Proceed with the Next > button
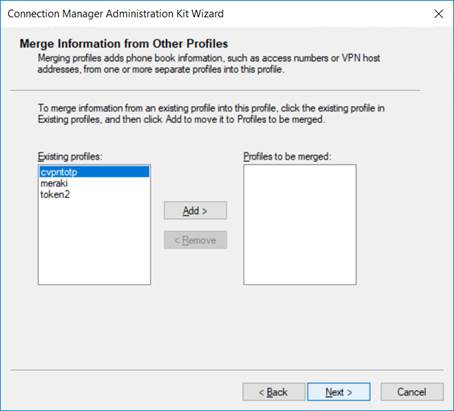454x411 pixels. (x=339, y=392)
